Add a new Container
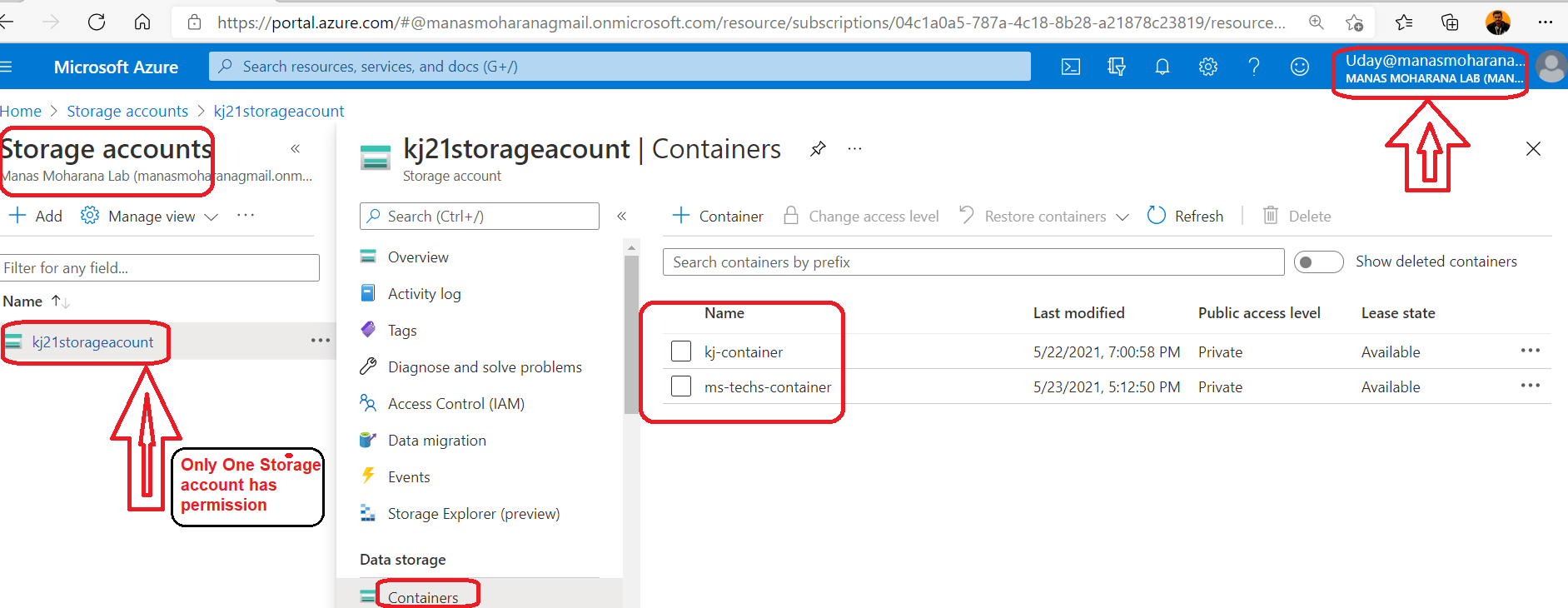This screenshot has height=608, width=1568. point(718,217)
